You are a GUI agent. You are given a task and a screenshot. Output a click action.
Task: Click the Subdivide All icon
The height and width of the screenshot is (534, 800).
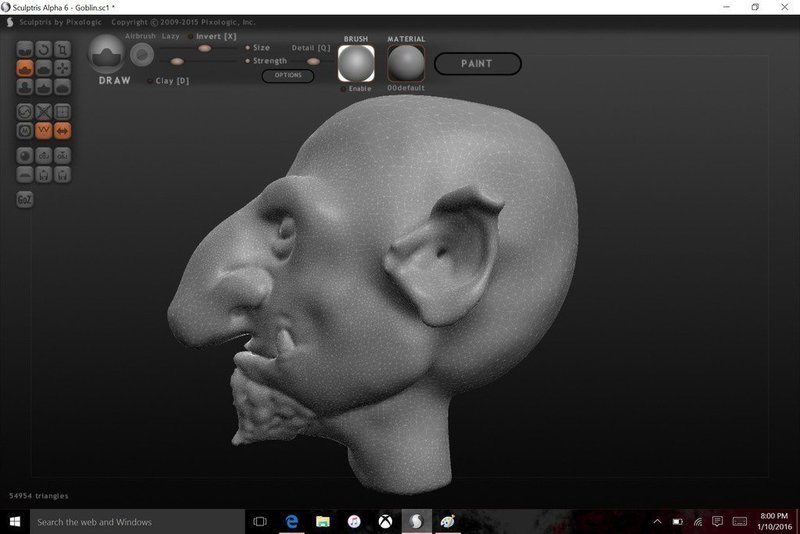(x=62, y=112)
